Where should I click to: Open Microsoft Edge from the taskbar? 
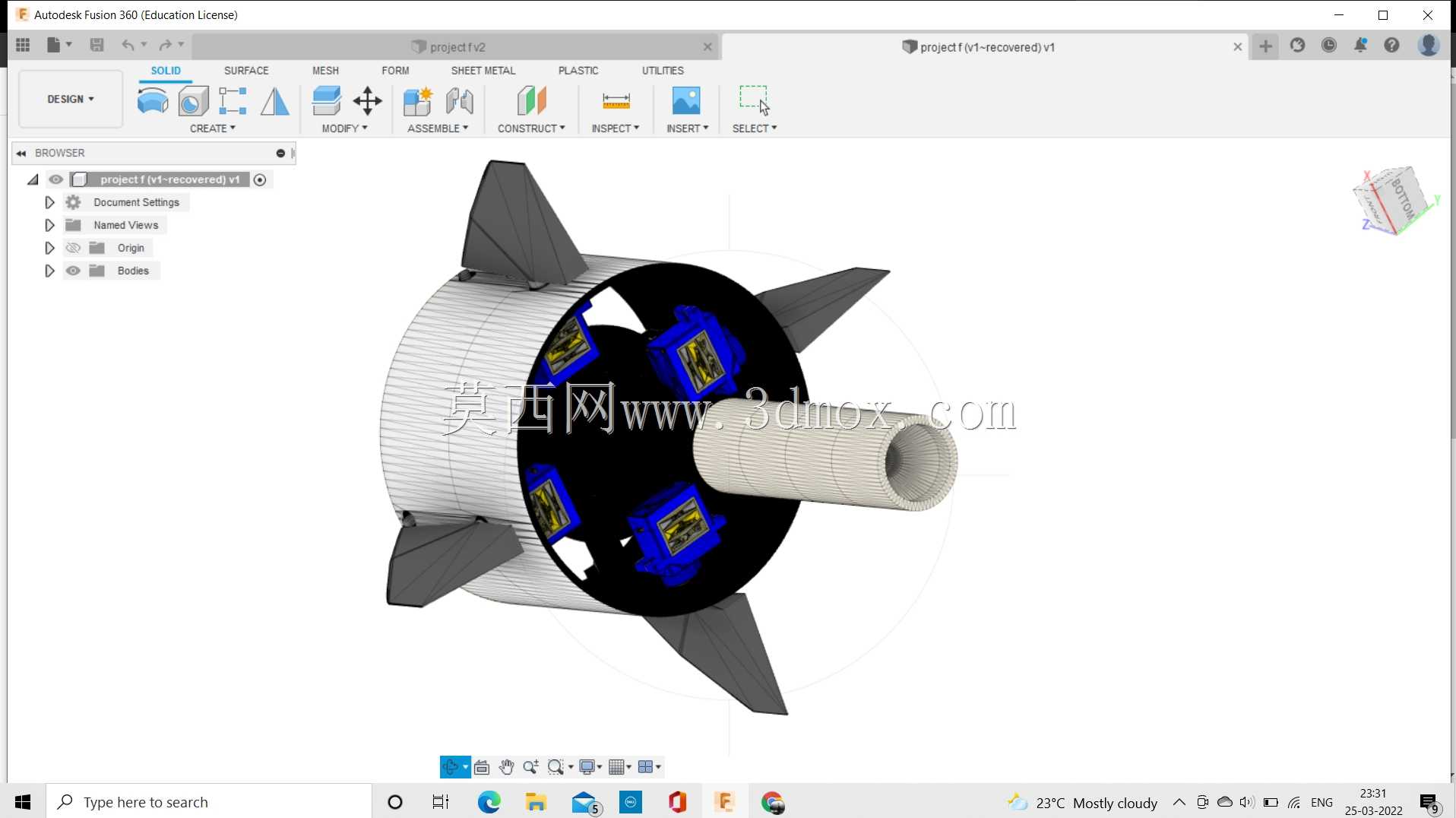point(489,802)
